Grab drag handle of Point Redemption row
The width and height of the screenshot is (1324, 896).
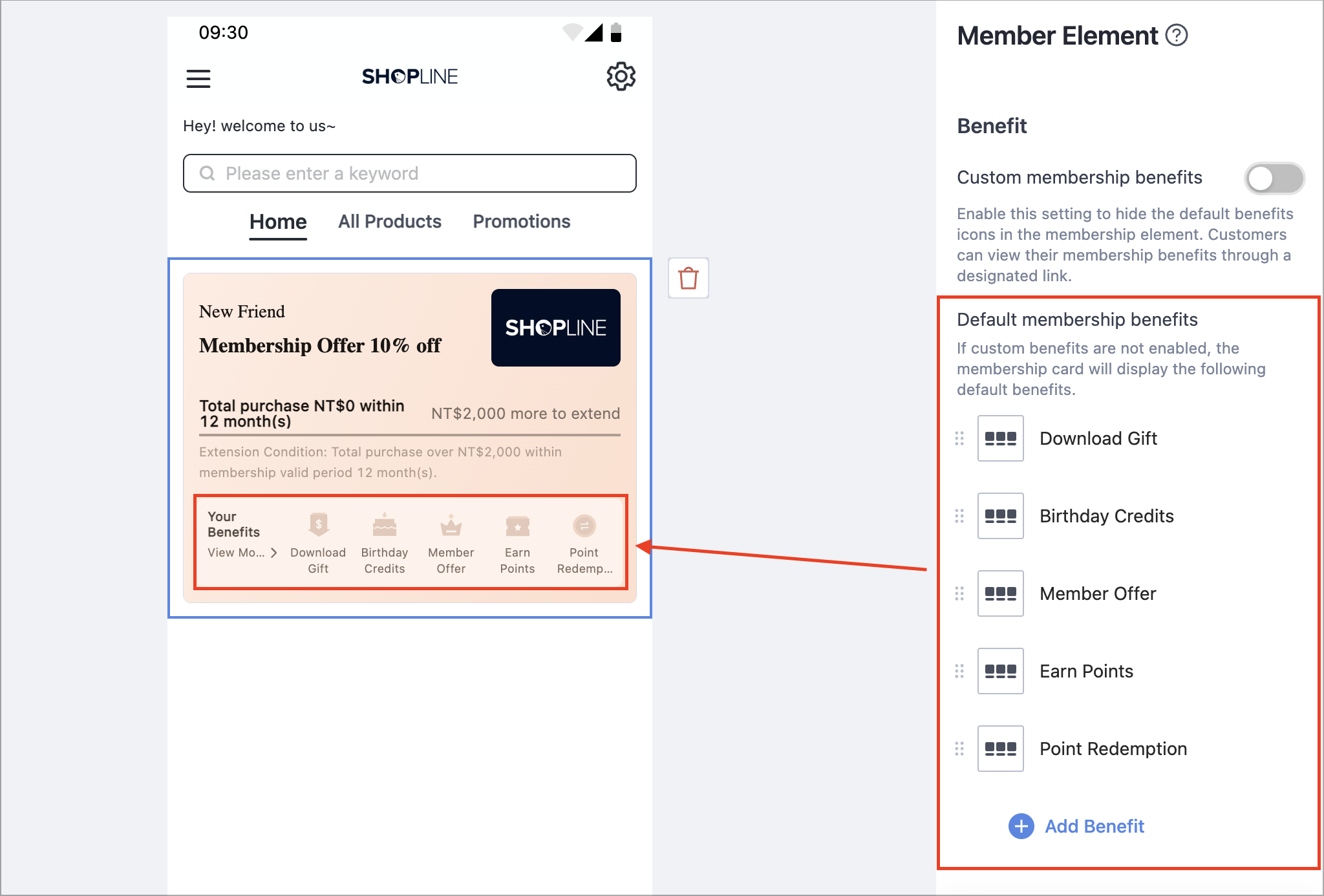pyautogui.click(x=959, y=749)
